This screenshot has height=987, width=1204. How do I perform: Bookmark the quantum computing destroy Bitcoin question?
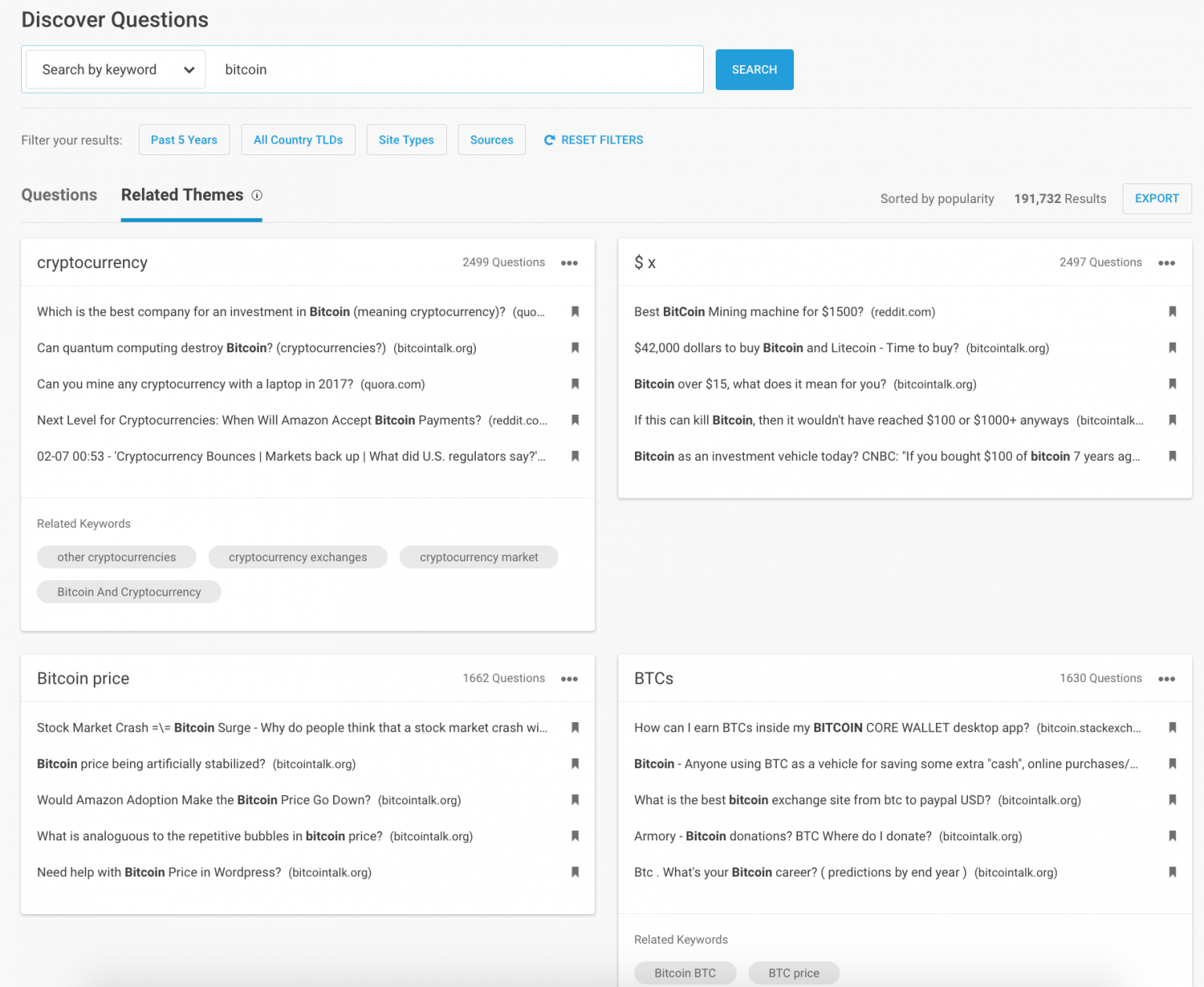(x=575, y=347)
